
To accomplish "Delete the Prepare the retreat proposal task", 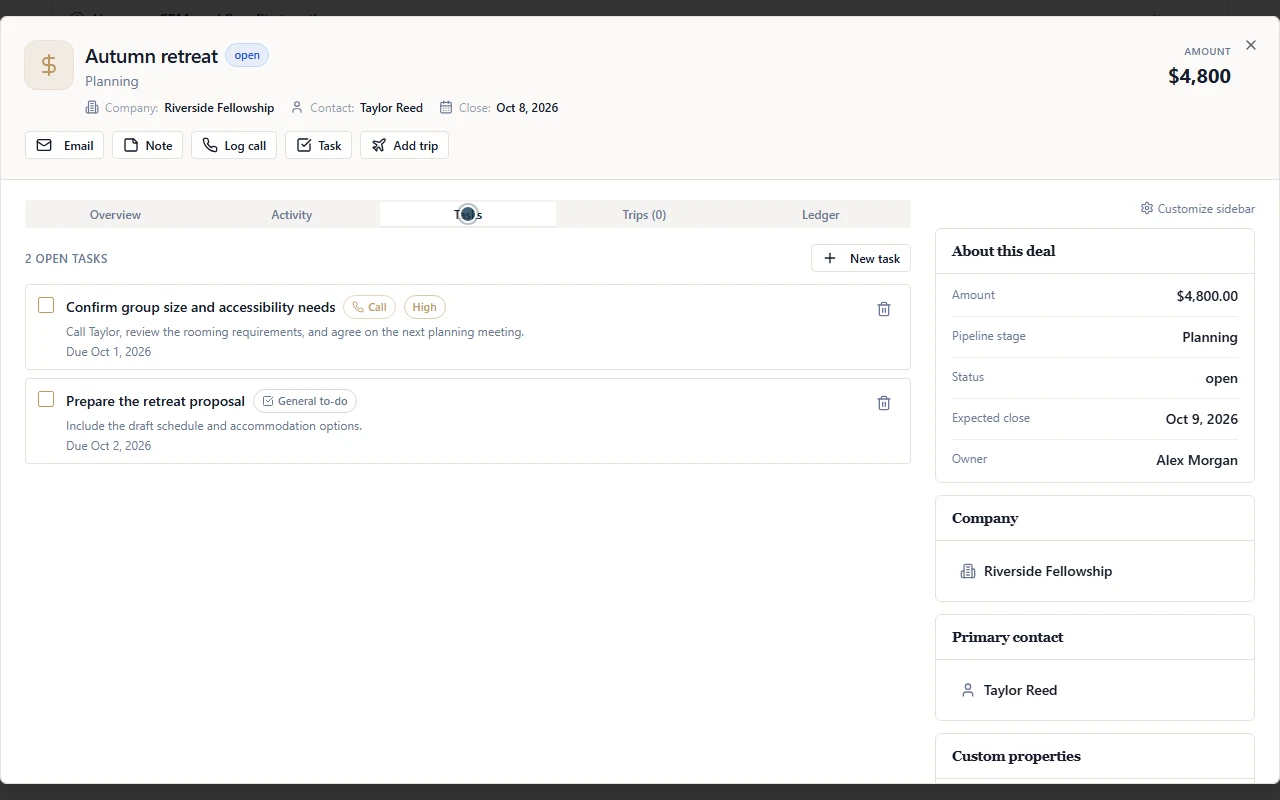I will click(x=884, y=403).
